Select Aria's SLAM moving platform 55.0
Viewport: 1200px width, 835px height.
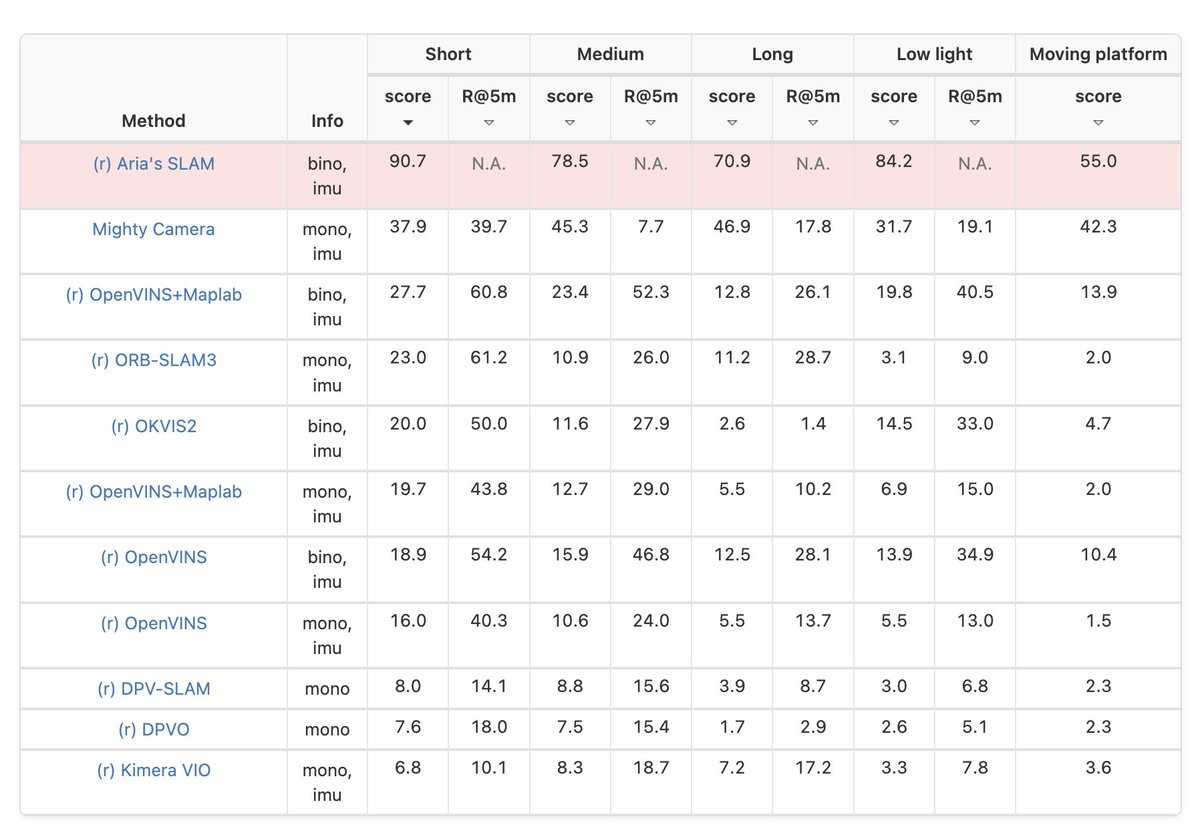[x=1098, y=161]
